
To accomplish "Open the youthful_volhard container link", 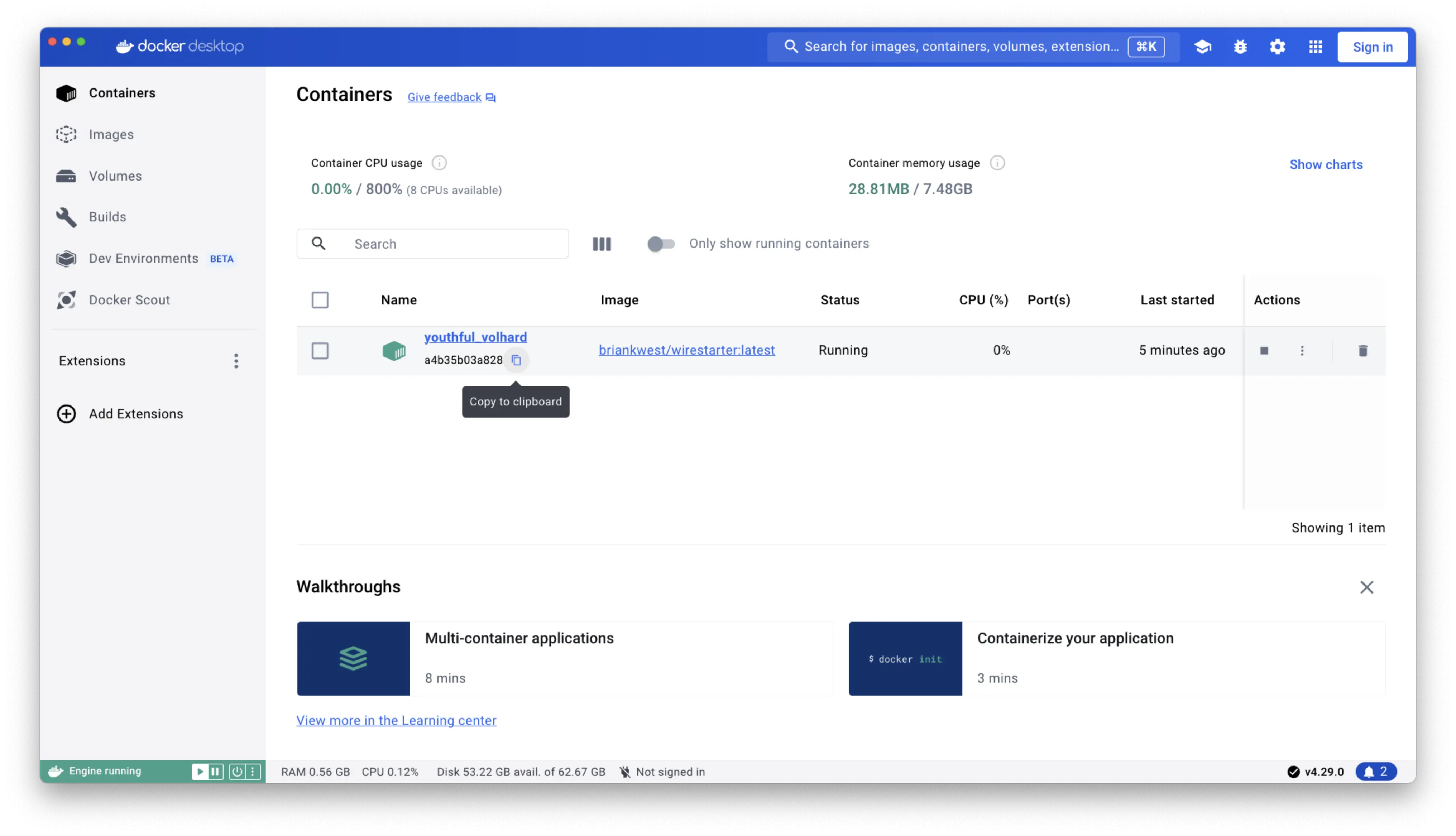I will [x=475, y=337].
